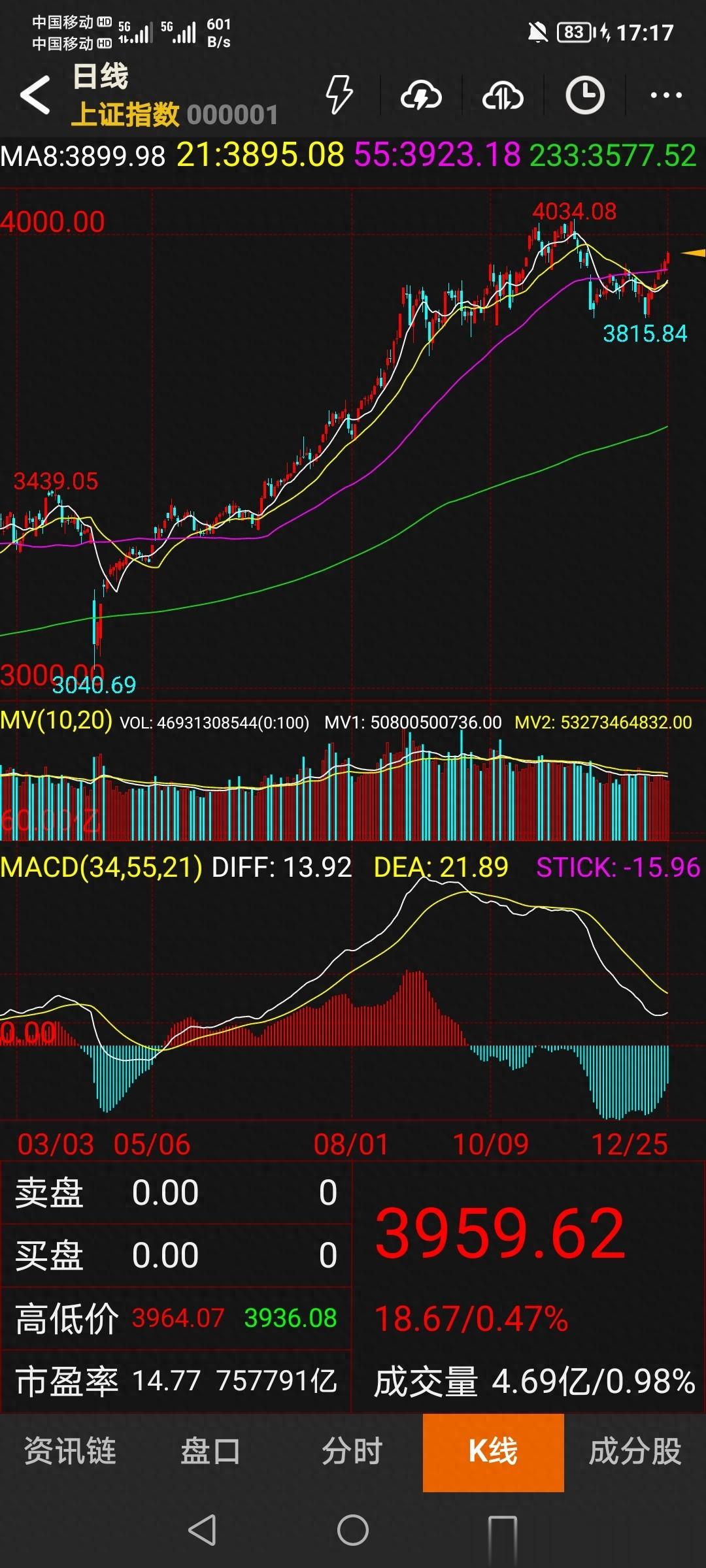Screen dimensions: 706x1568
Task: Tap the 3815.84 low price label
Action: click(x=645, y=334)
